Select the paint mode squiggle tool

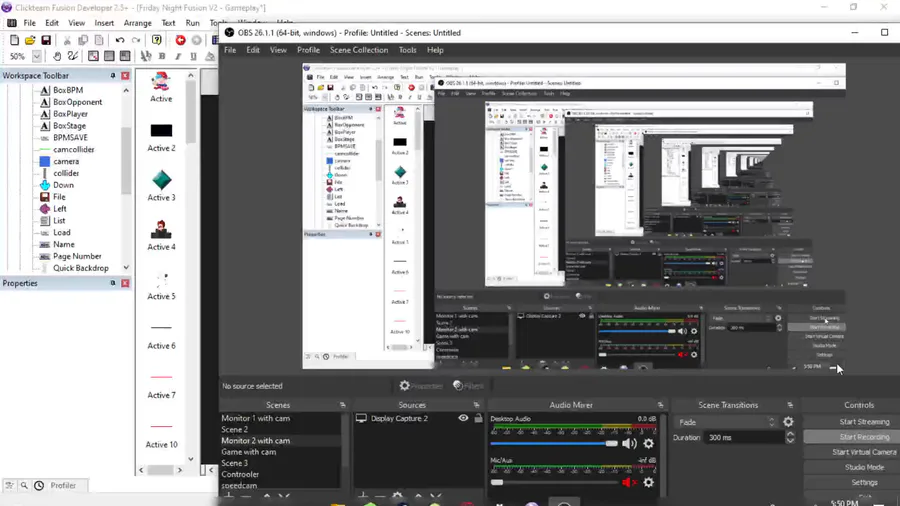click(73, 56)
